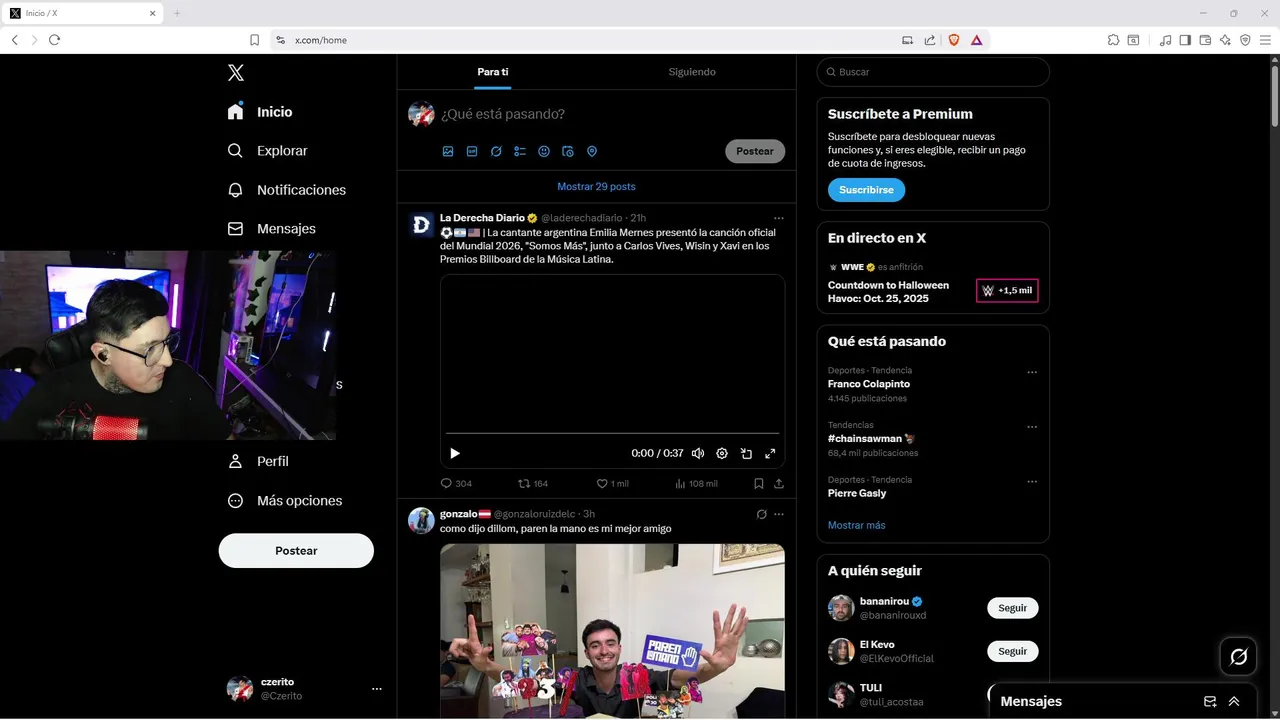Add a poll in composer
Viewport: 1280px width, 720px height.
pos(520,152)
